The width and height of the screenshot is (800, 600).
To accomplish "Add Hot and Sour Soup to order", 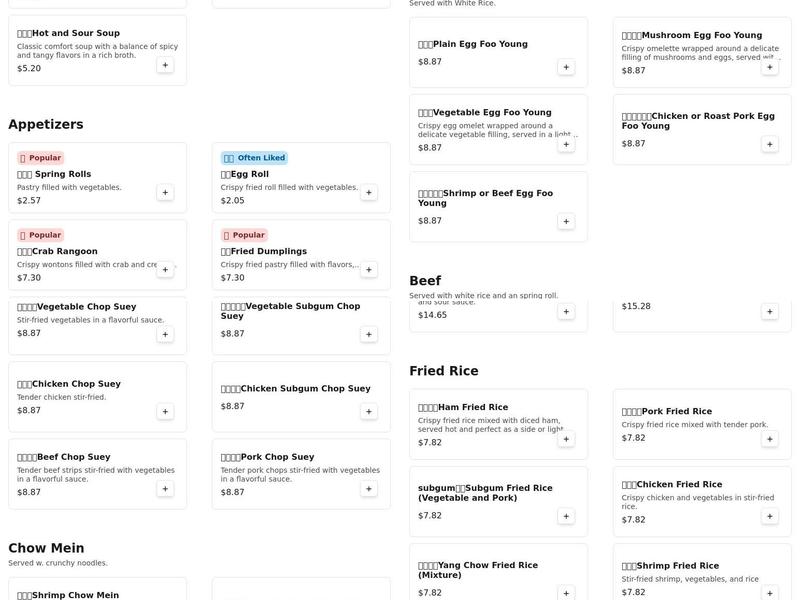I will tap(165, 65).
